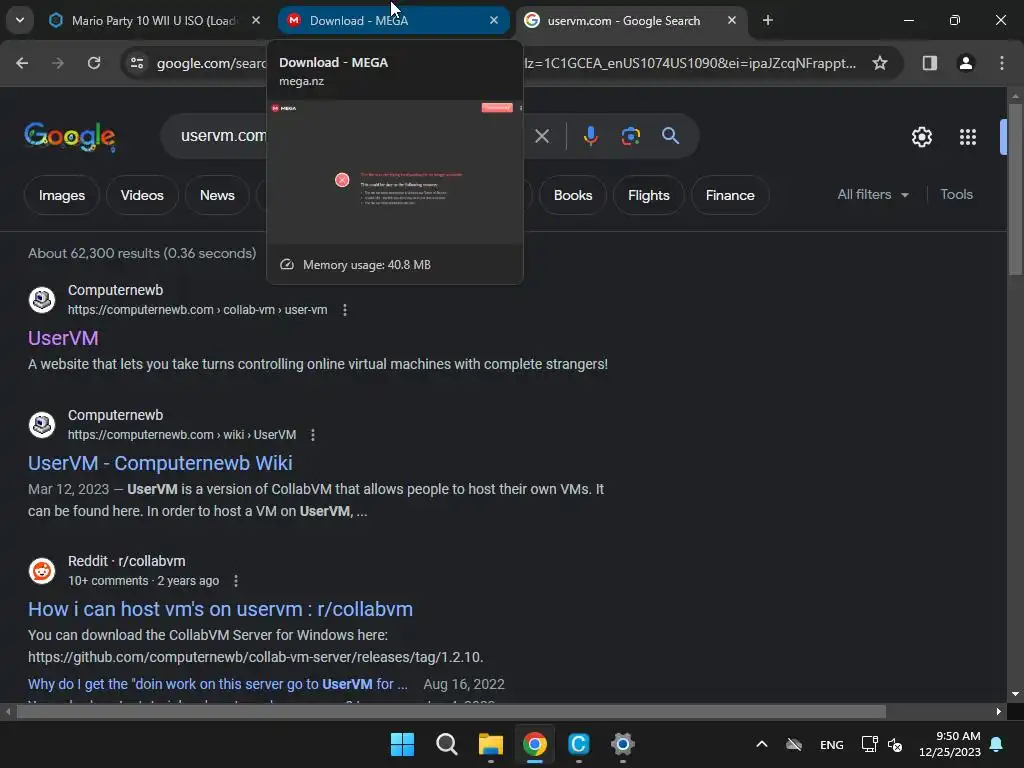Start voice search with microphone

590,136
